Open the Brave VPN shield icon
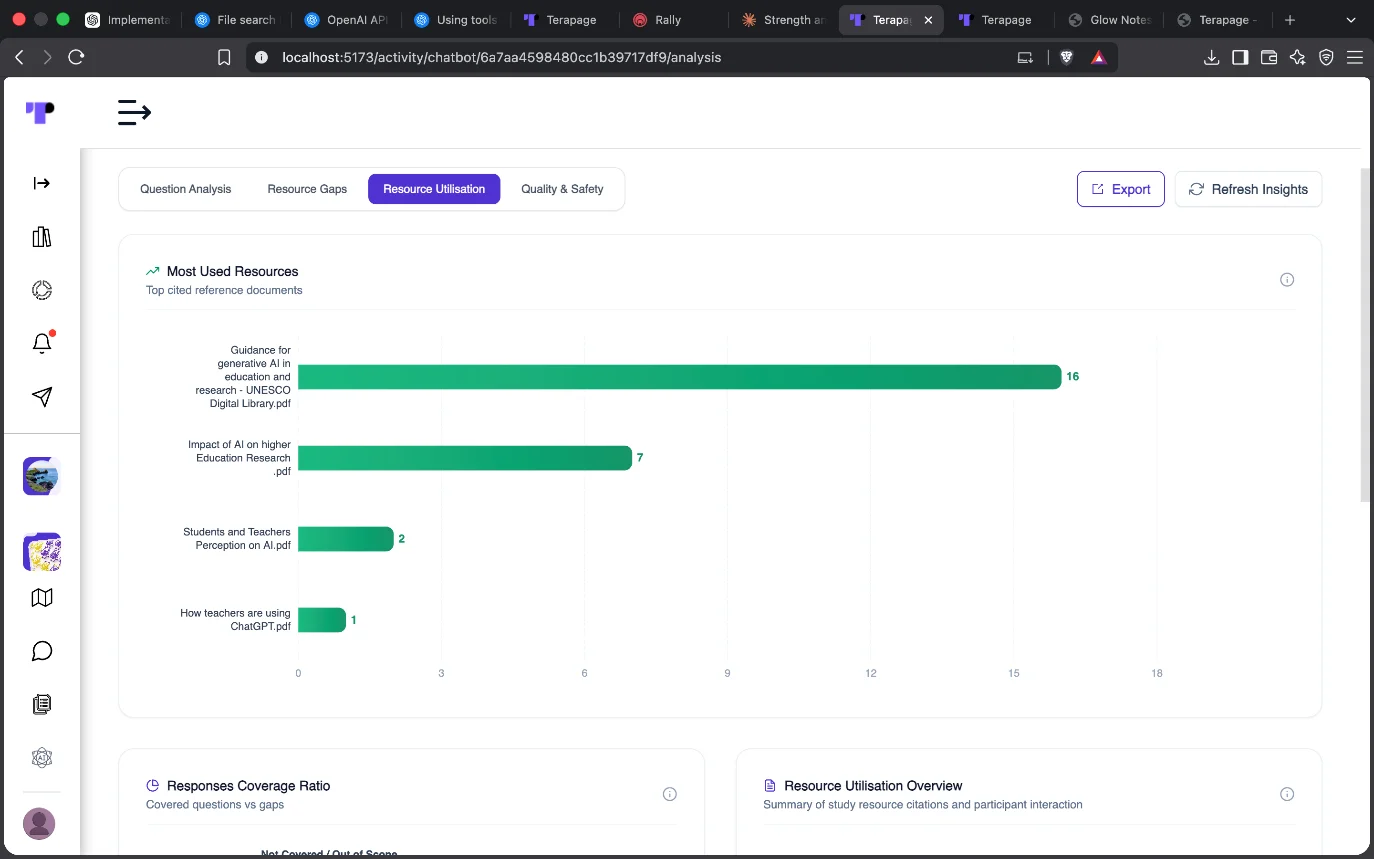Viewport: 1374px width, 859px height. tap(1327, 57)
